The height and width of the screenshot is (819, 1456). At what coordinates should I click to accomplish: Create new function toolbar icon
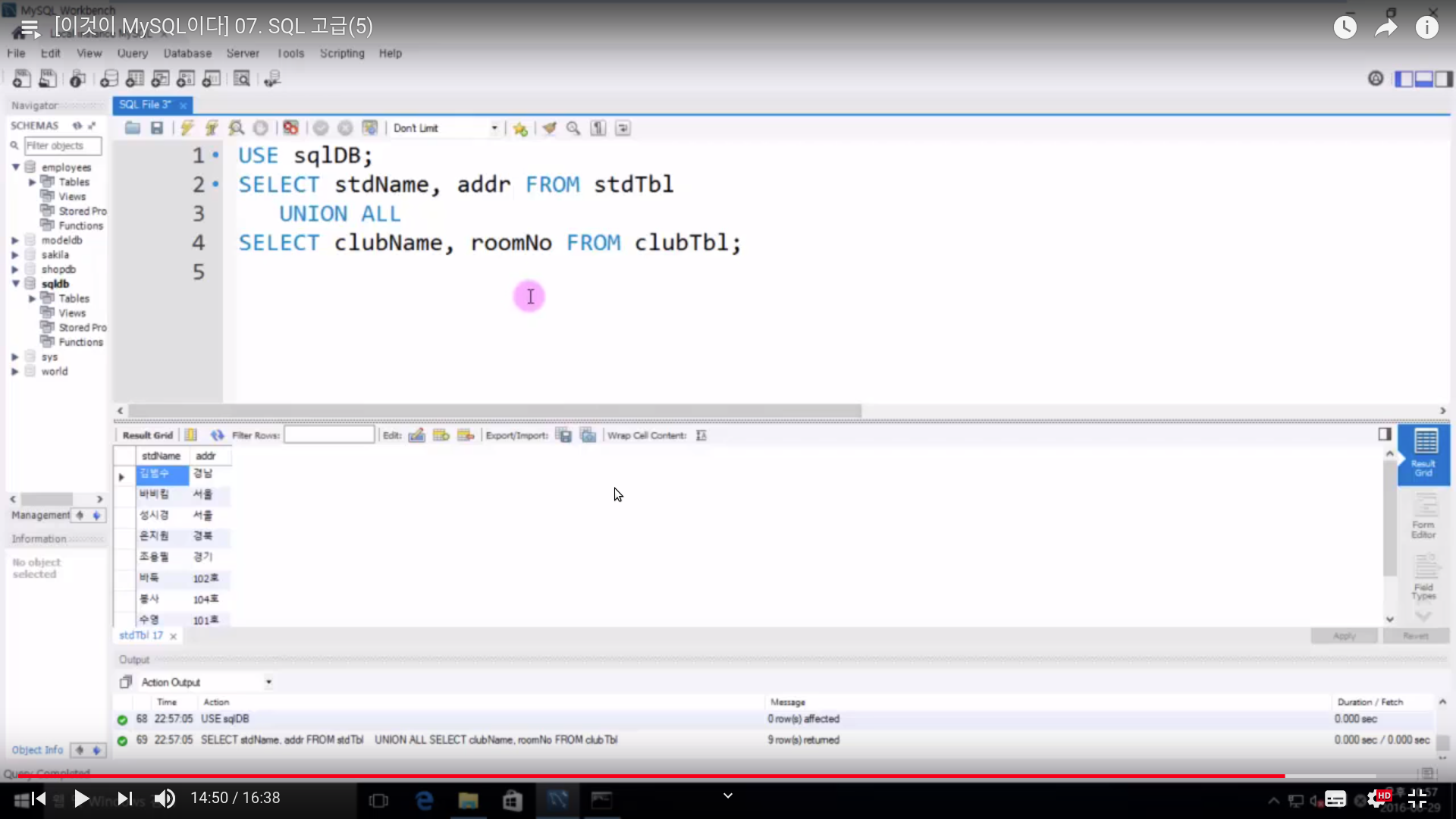[212, 78]
